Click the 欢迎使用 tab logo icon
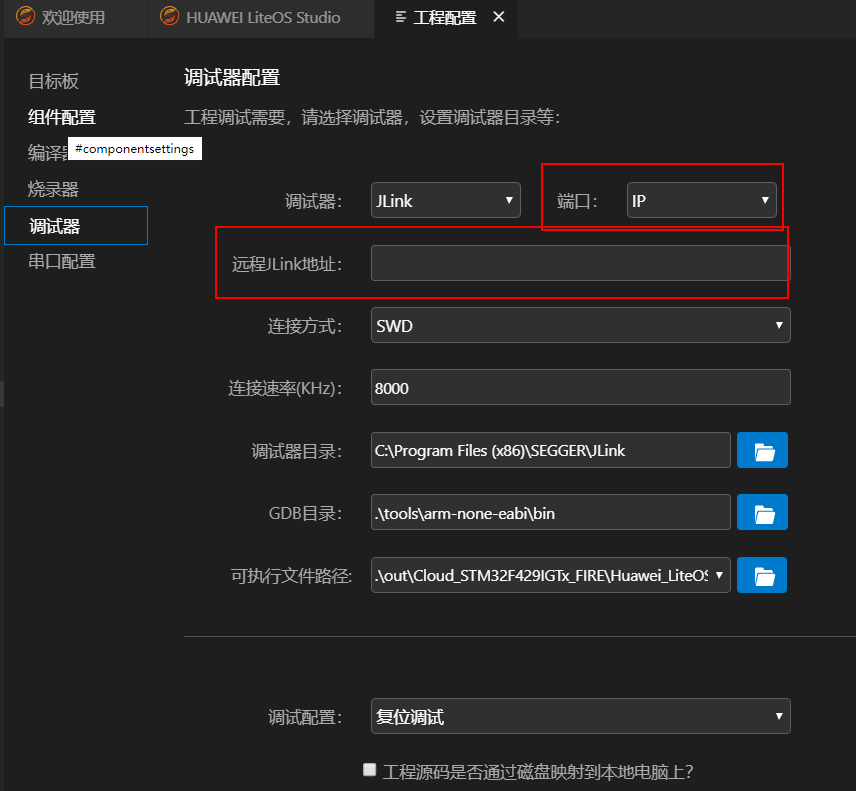 (25, 16)
